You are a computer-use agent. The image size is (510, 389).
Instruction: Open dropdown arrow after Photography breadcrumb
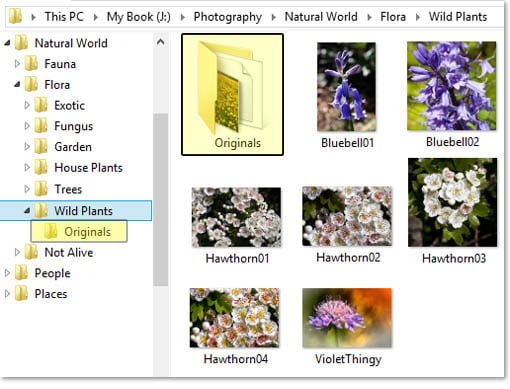pyautogui.click(x=273, y=17)
